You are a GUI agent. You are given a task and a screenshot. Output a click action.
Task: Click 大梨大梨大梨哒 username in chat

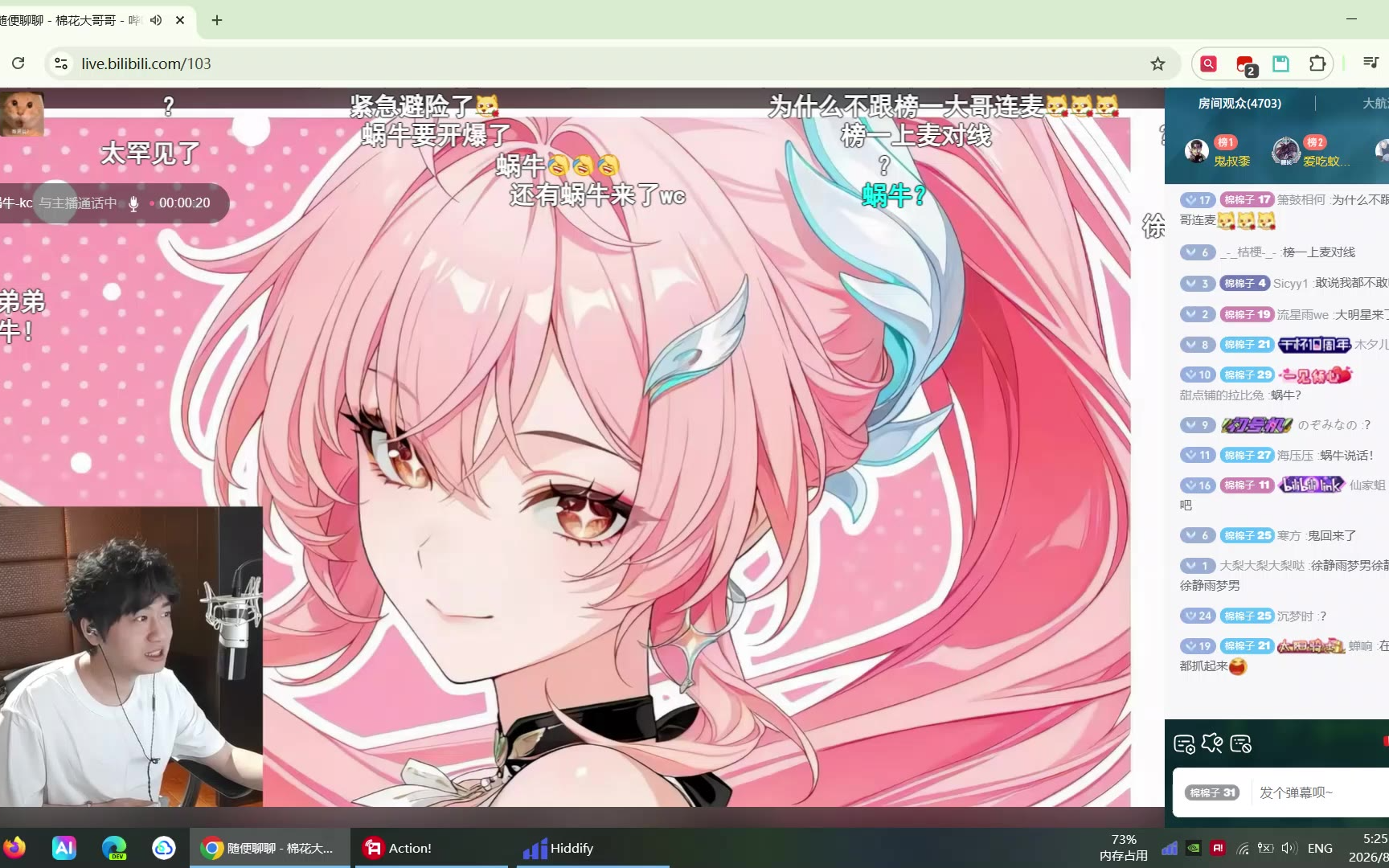click(1262, 566)
